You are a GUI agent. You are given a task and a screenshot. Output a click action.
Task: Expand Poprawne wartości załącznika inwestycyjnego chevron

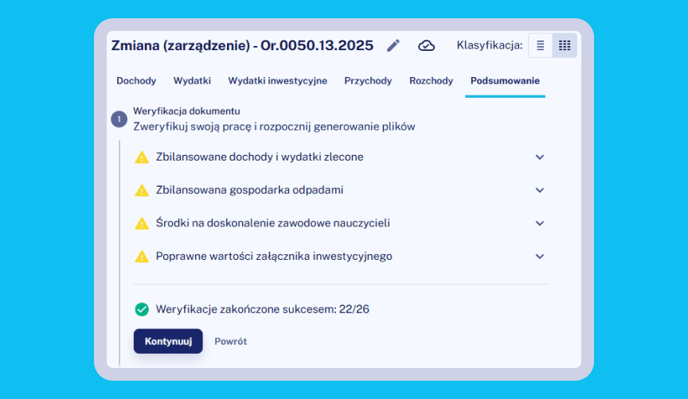540,256
